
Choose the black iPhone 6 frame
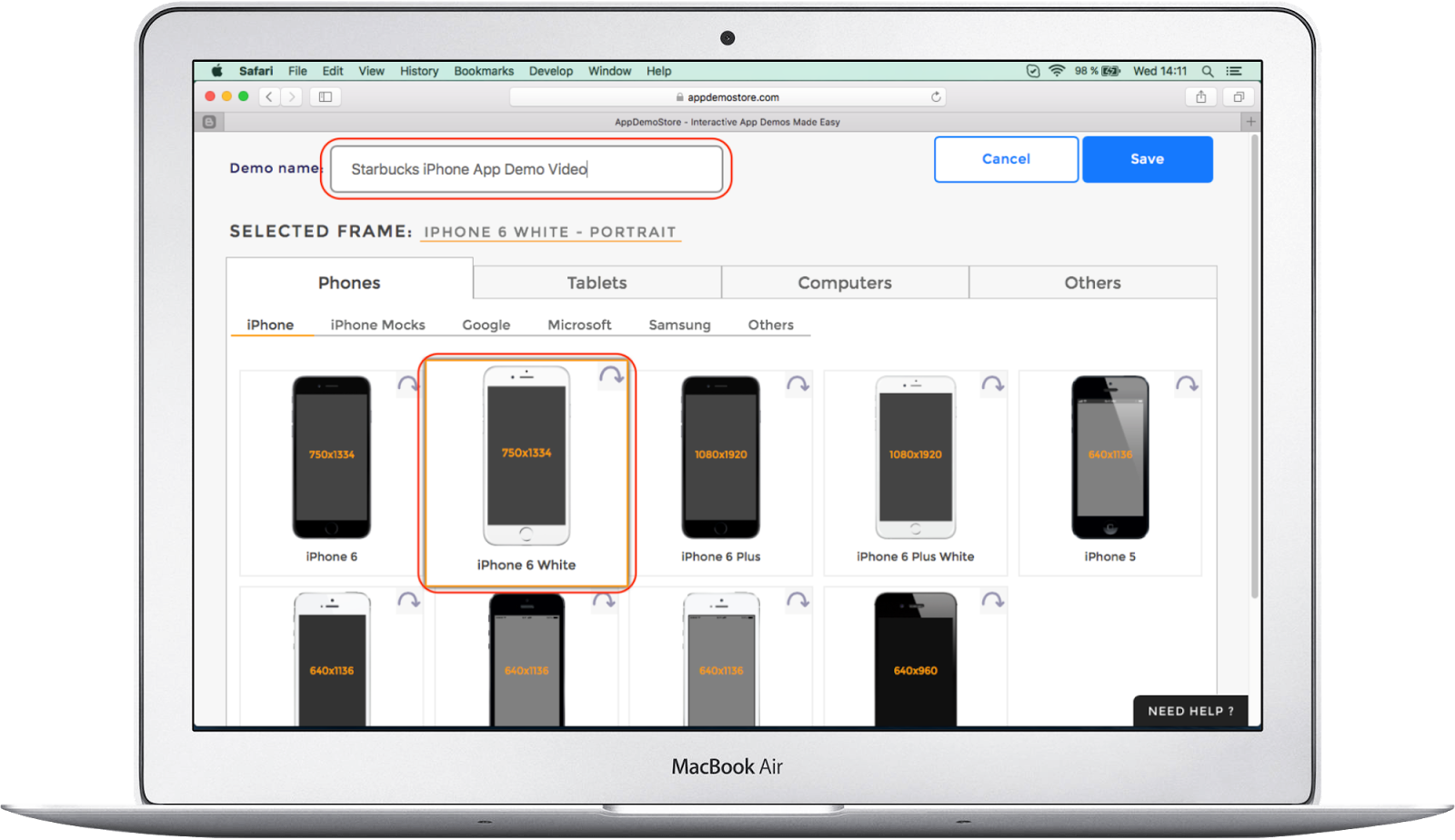click(331, 471)
